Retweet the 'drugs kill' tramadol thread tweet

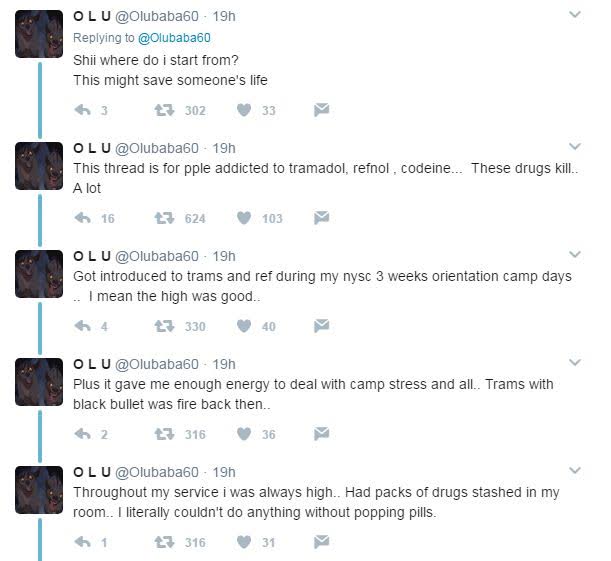pyautogui.click(x=161, y=218)
